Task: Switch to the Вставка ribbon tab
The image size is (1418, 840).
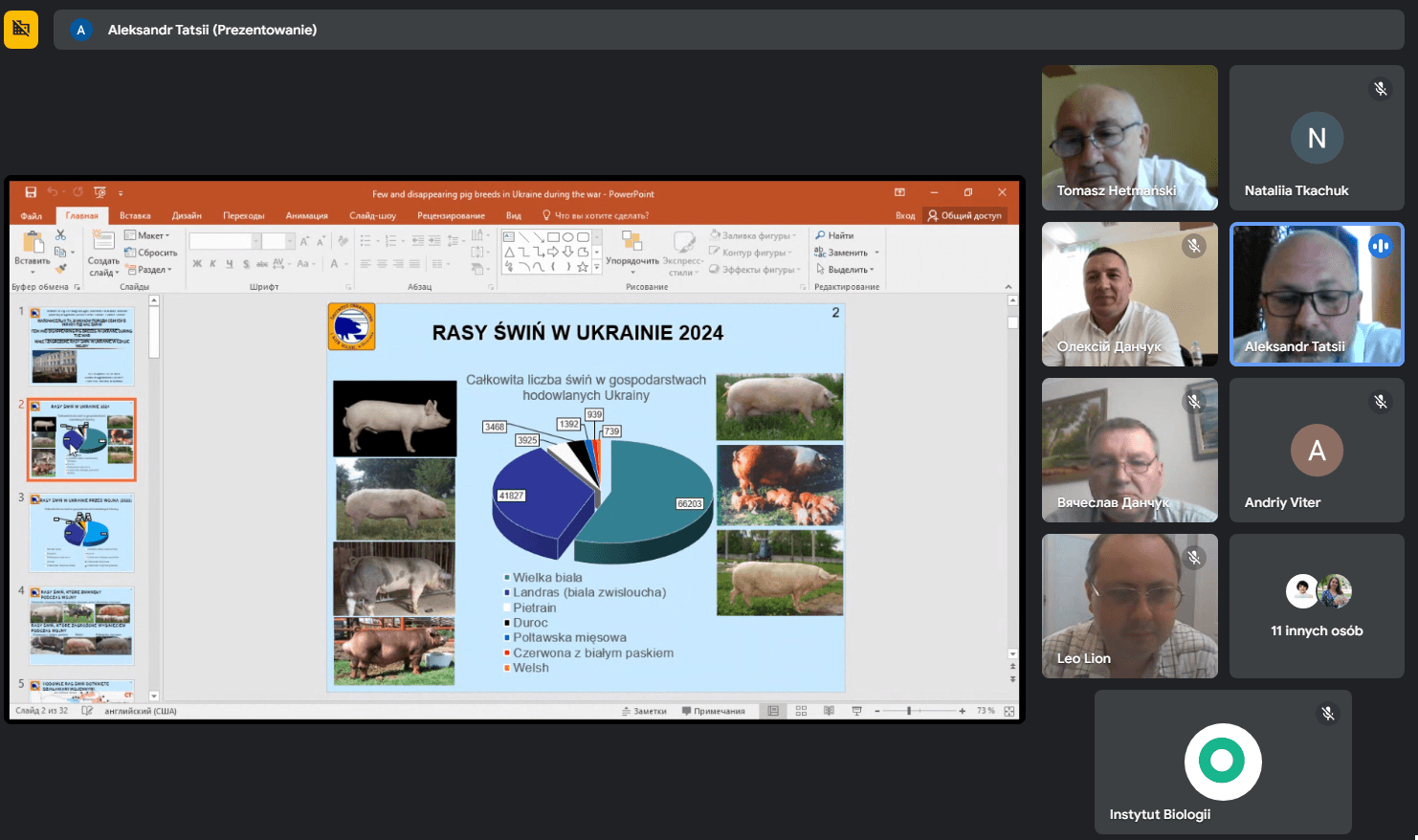Action: [x=135, y=216]
